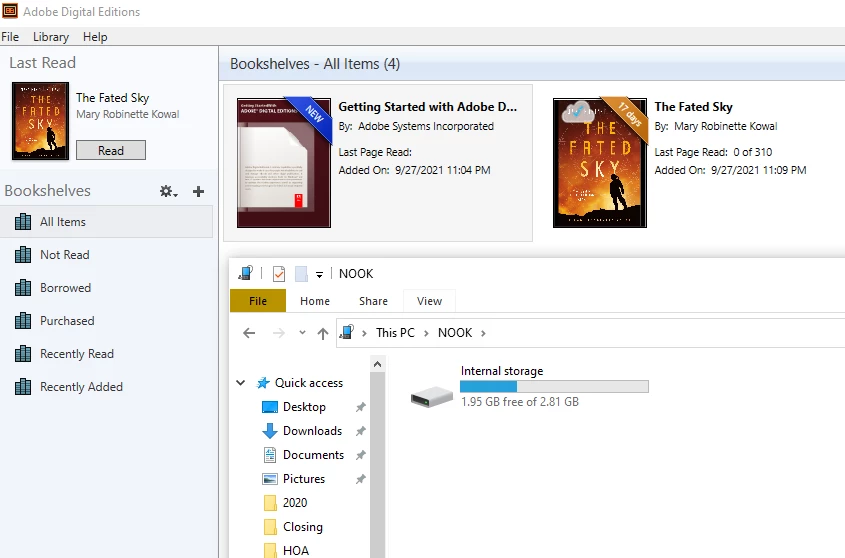Click the Recently Read bookshelf icon

point(23,354)
